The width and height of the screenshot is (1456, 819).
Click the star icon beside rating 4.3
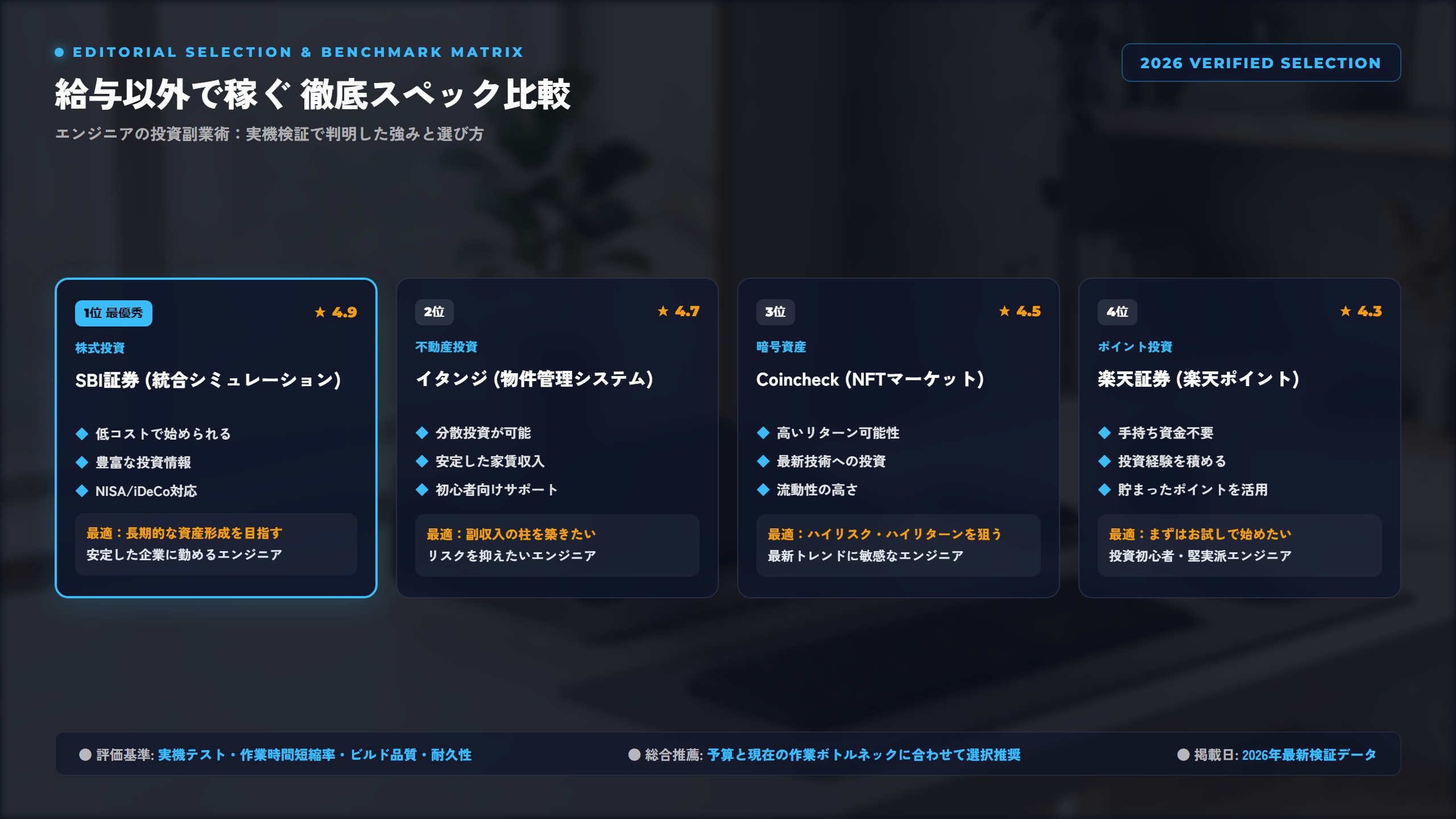click(1346, 311)
